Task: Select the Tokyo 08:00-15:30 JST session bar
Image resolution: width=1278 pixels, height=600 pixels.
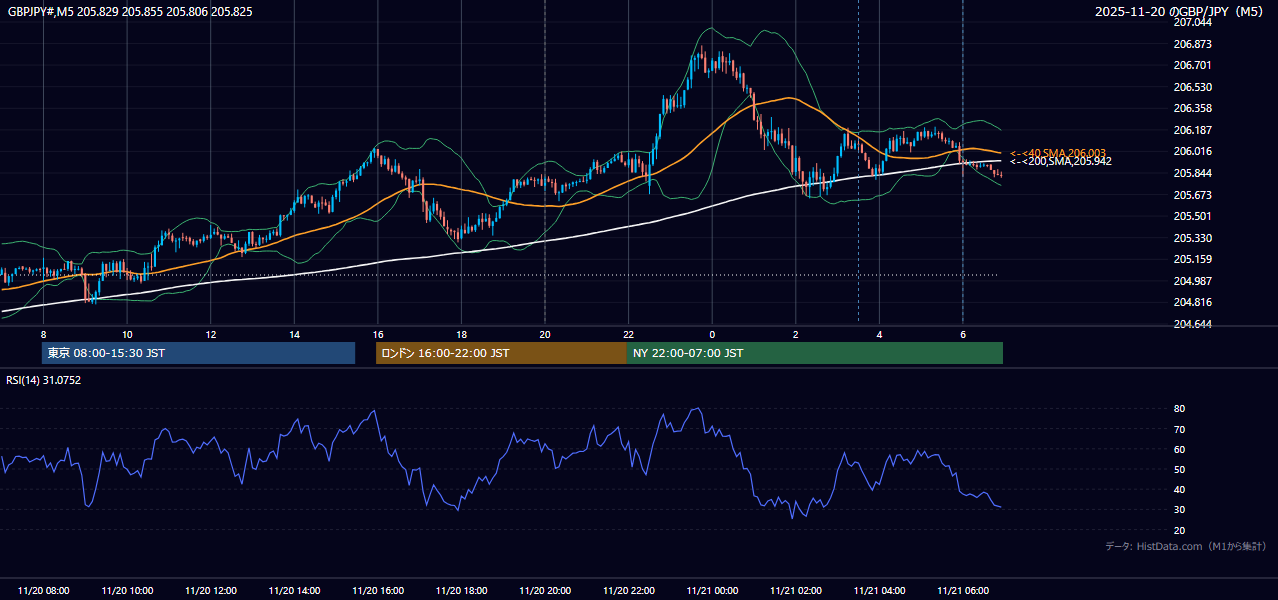Action: click(x=198, y=353)
